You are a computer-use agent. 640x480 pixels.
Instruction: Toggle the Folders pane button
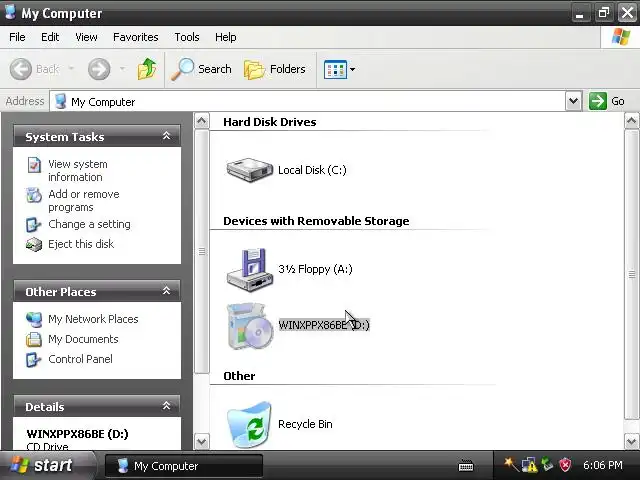(x=275, y=69)
